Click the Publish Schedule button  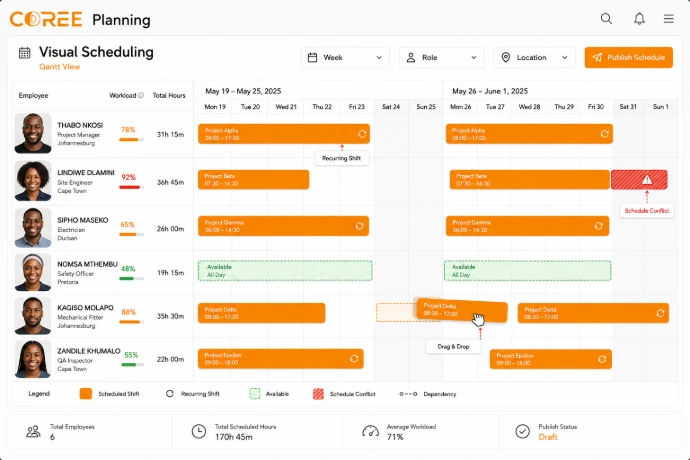(628, 58)
